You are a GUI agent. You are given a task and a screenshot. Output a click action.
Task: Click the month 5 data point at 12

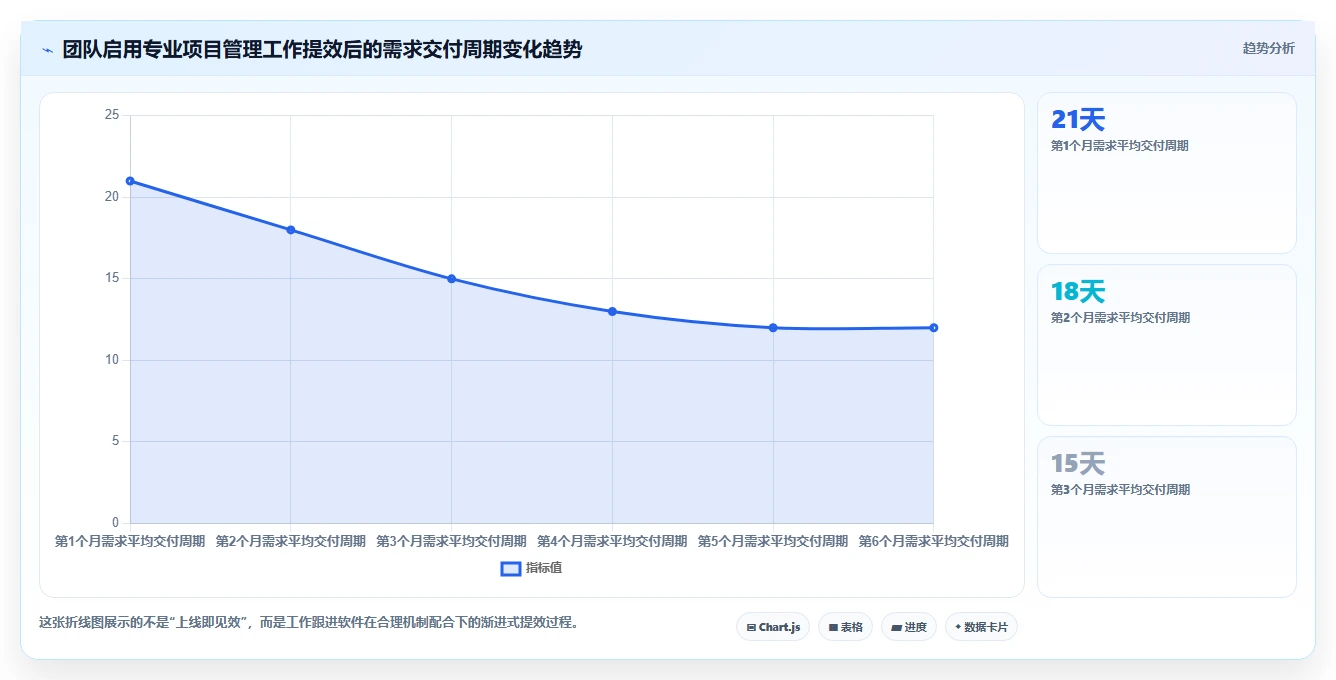click(773, 328)
